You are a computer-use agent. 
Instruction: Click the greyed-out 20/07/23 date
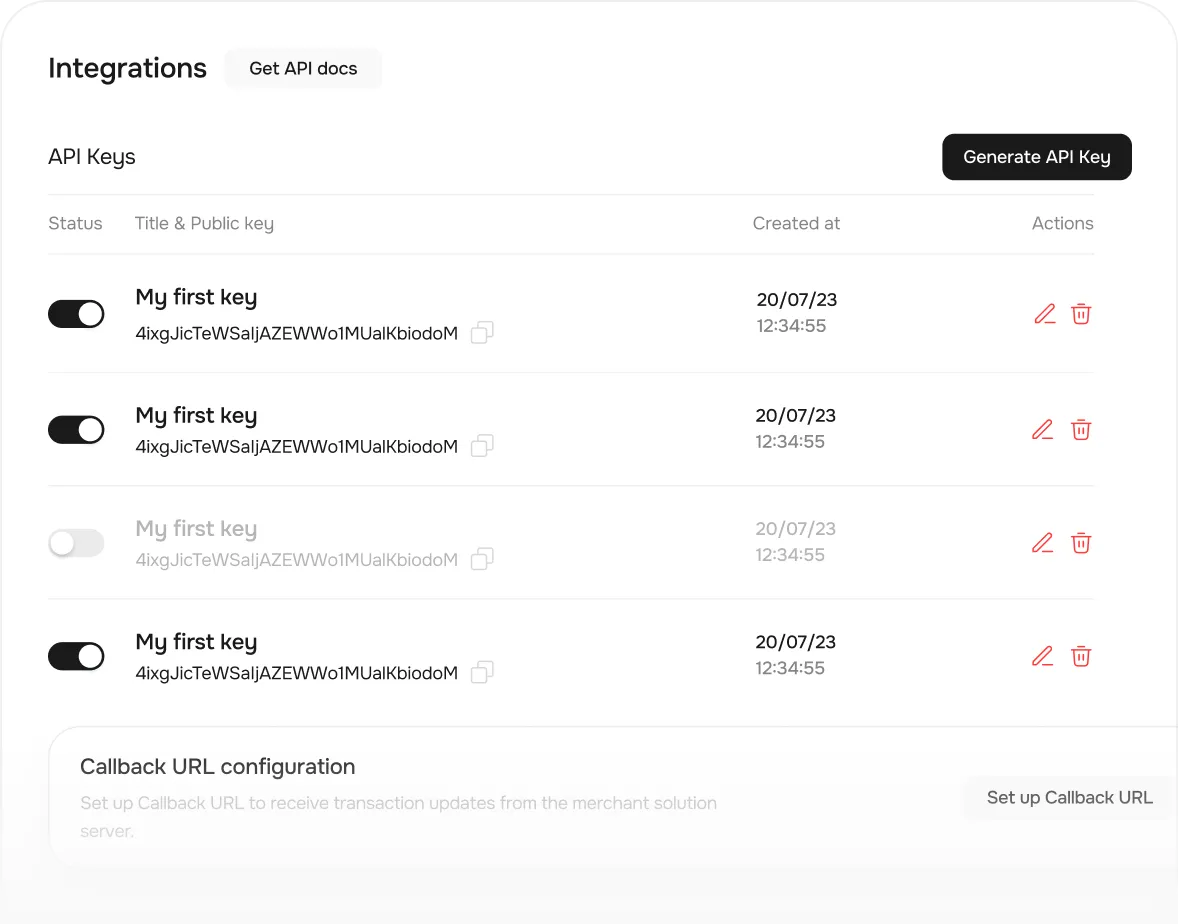pyautogui.click(x=796, y=529)
